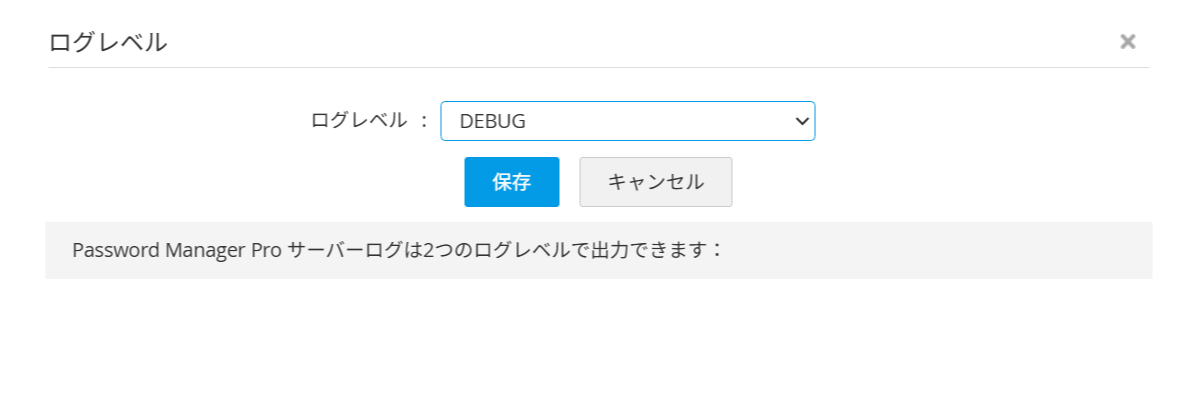The width and height of the screenshot is (1197, 406).
Task: Click the ログレベル dialog title text
Action: coord(108,42)
